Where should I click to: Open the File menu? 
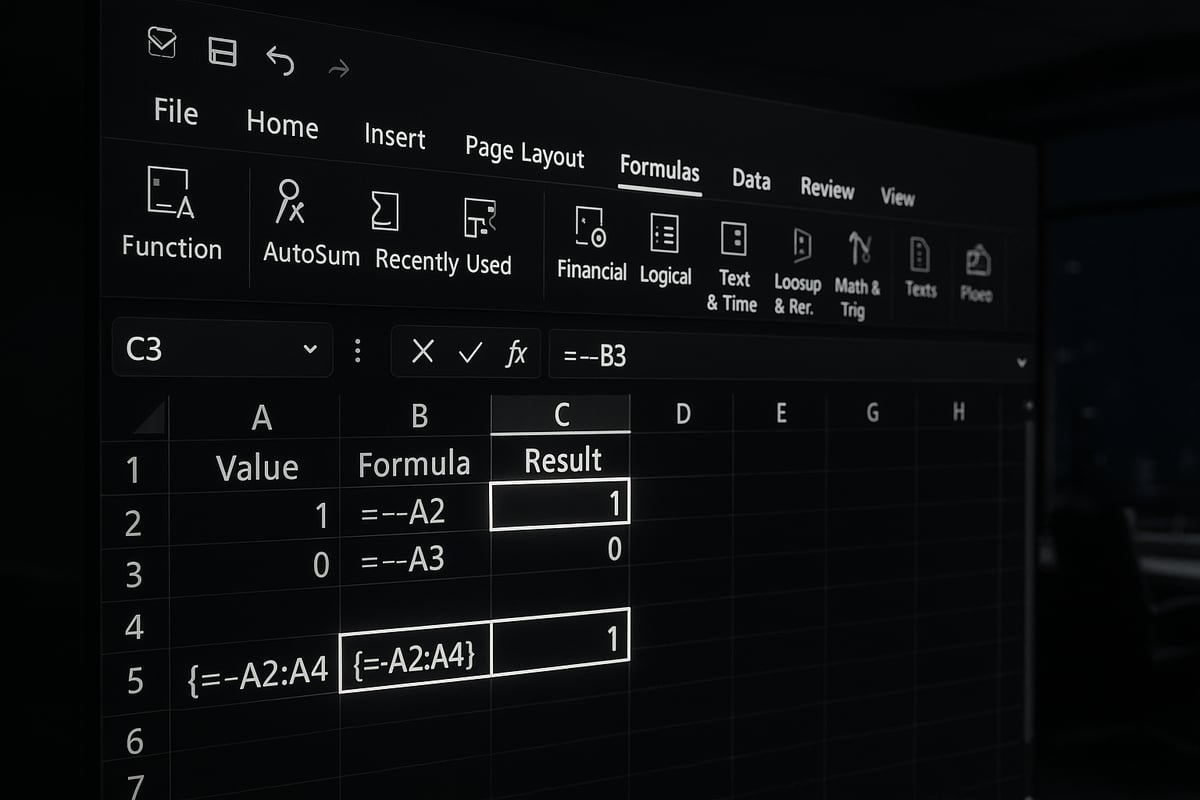tap(175, 112)
